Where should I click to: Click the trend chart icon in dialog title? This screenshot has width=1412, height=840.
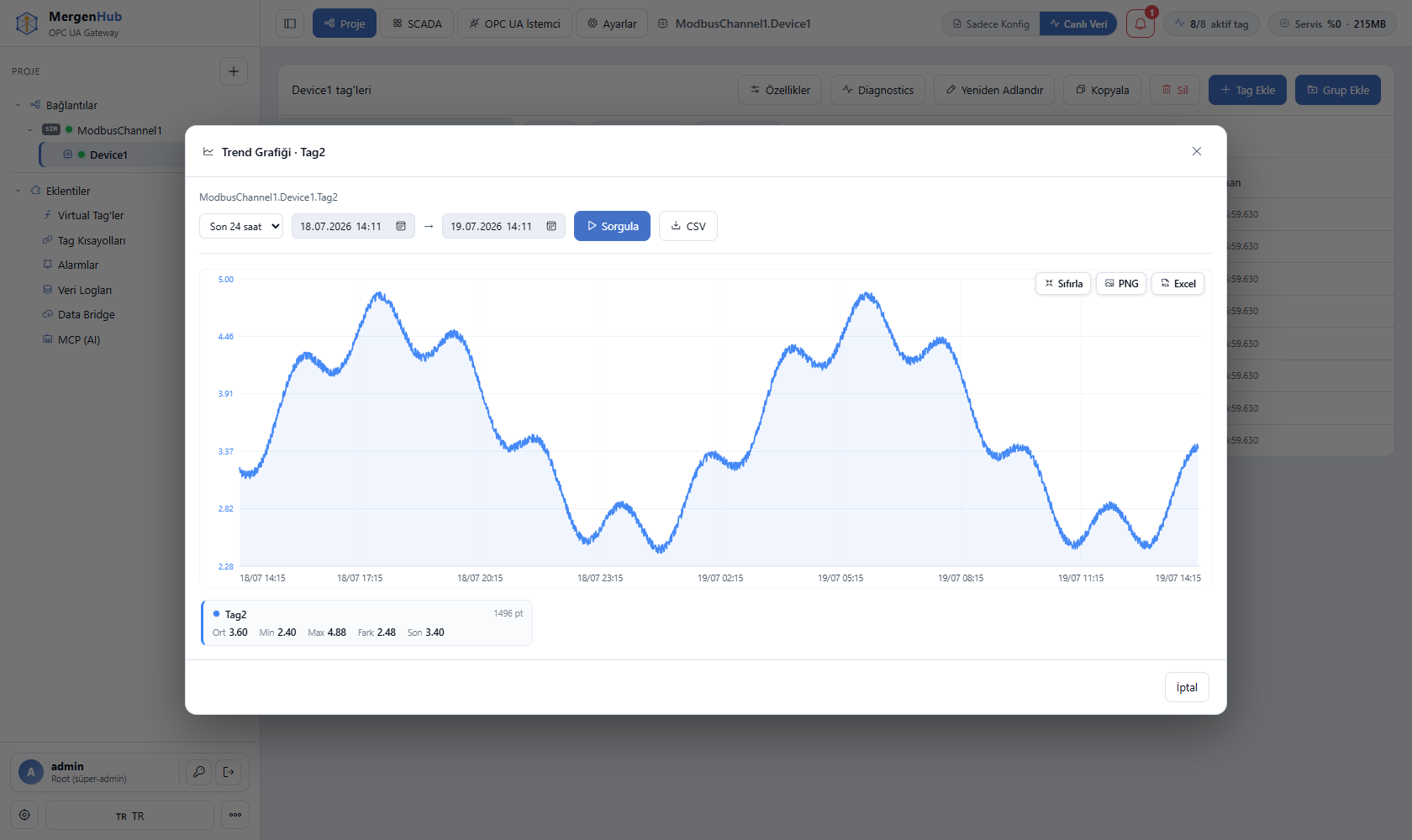[x=208, y=152]
